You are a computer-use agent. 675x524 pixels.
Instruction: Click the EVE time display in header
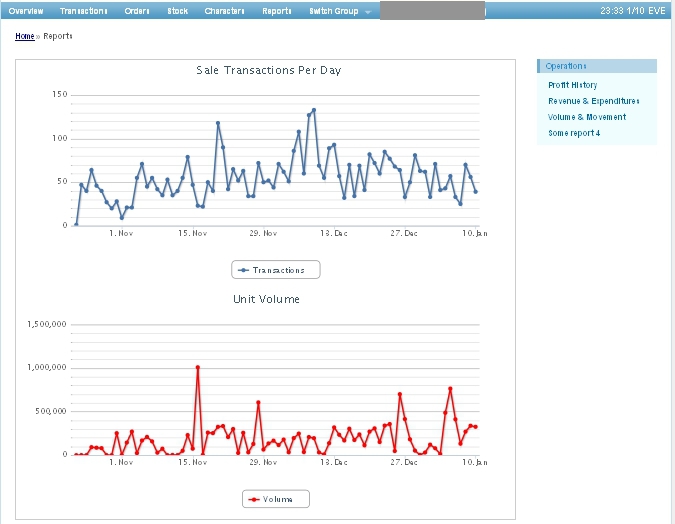[632, 10]
